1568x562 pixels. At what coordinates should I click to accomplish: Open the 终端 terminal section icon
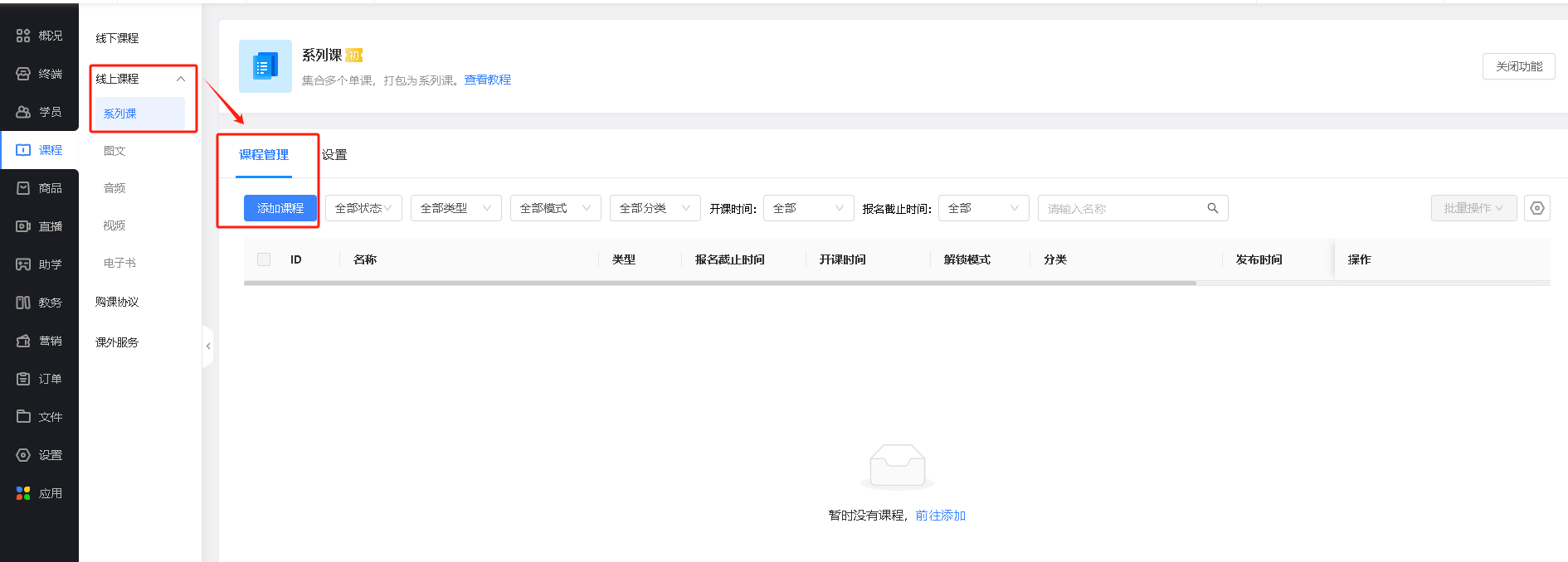point(23,74)
